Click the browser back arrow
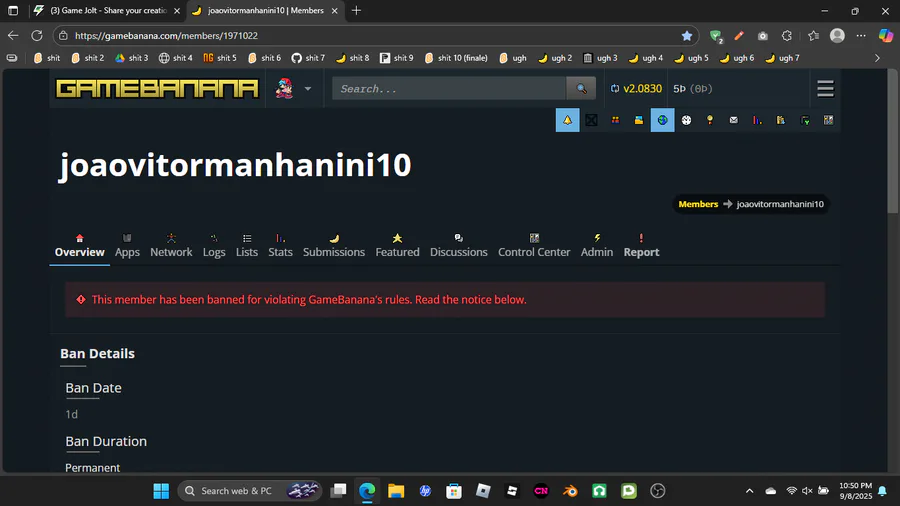The width and height of the screenshot is (900, 506). point(13,36)
